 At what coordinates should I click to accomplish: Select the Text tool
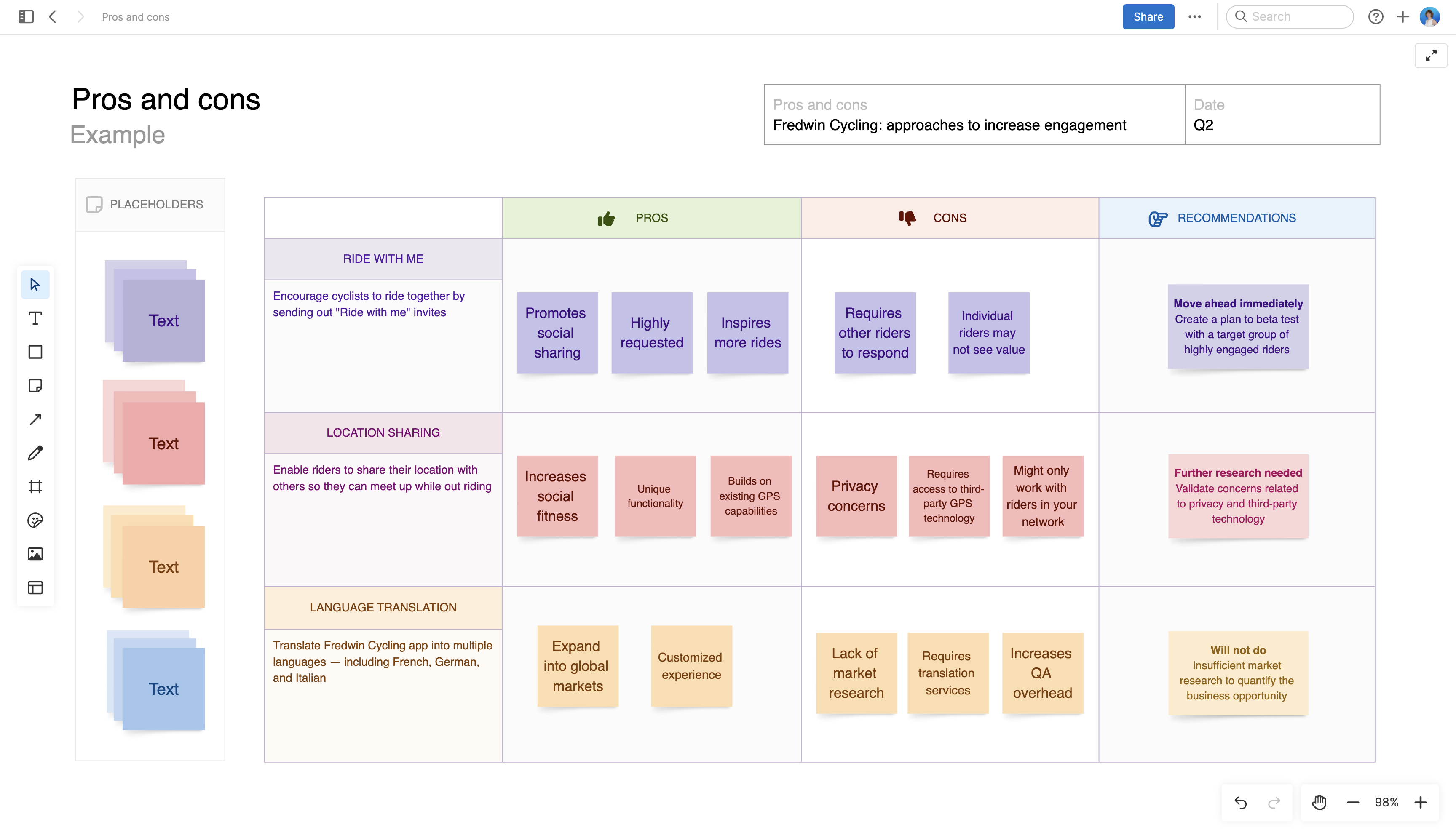click(35, 318)
